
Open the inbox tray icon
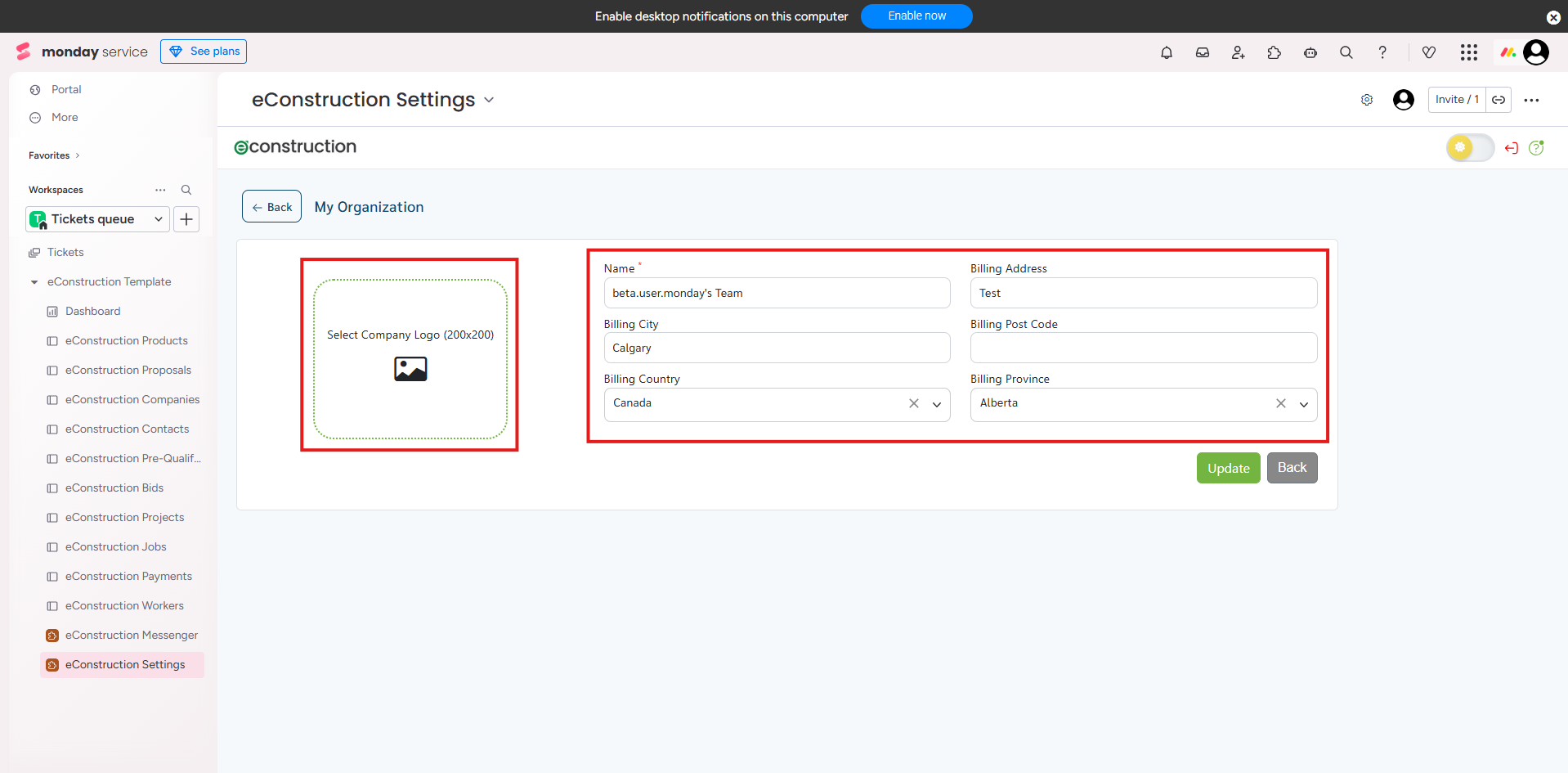(x=1203, y=52)
